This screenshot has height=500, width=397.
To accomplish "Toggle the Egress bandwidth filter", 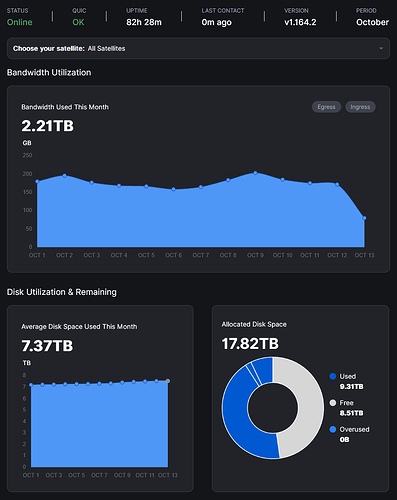I will click(x=326, y=107).
